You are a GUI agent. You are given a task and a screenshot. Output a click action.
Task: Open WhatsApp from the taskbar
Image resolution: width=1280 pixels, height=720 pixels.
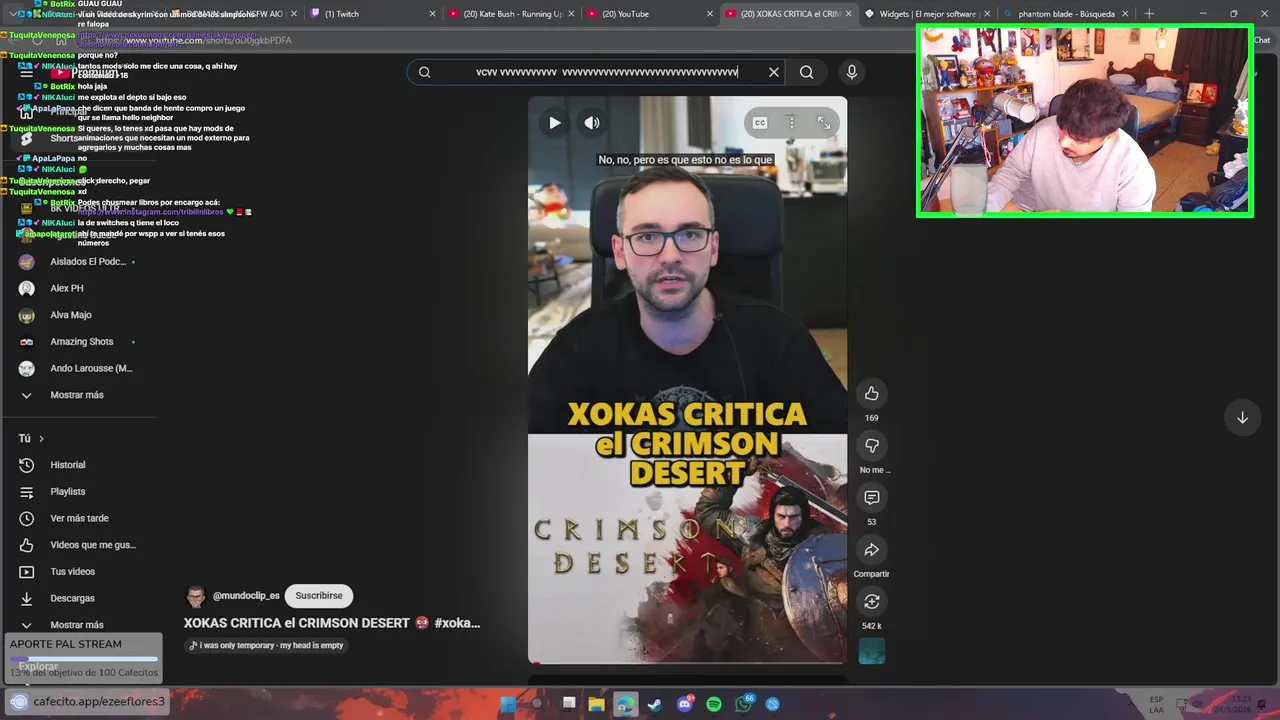click(744, 704)
